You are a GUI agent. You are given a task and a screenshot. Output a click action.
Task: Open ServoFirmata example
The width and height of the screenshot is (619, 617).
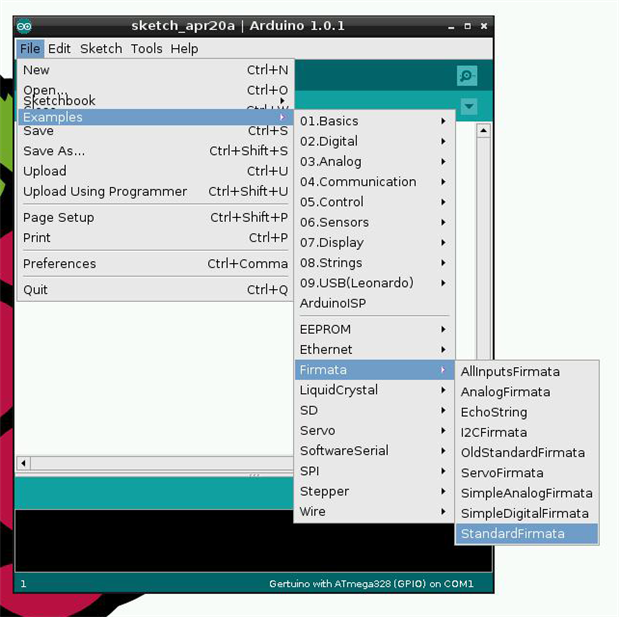tap(527, 473)
